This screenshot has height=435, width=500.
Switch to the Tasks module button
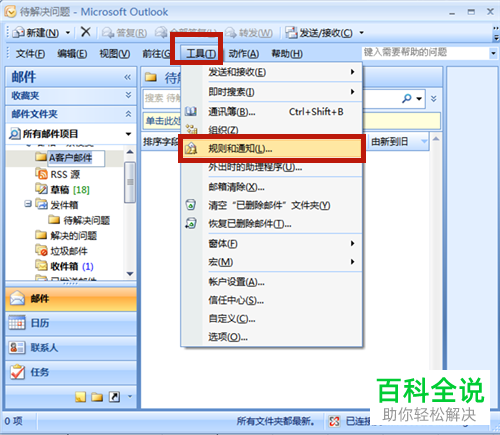[x=71, y=372]
